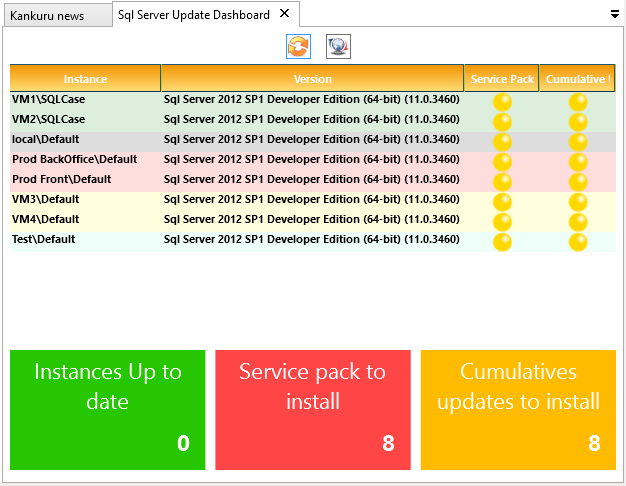This screenshot has width=626, height=486.
Task: Select the VM3\Default instance name
Action: click(46, 199)
